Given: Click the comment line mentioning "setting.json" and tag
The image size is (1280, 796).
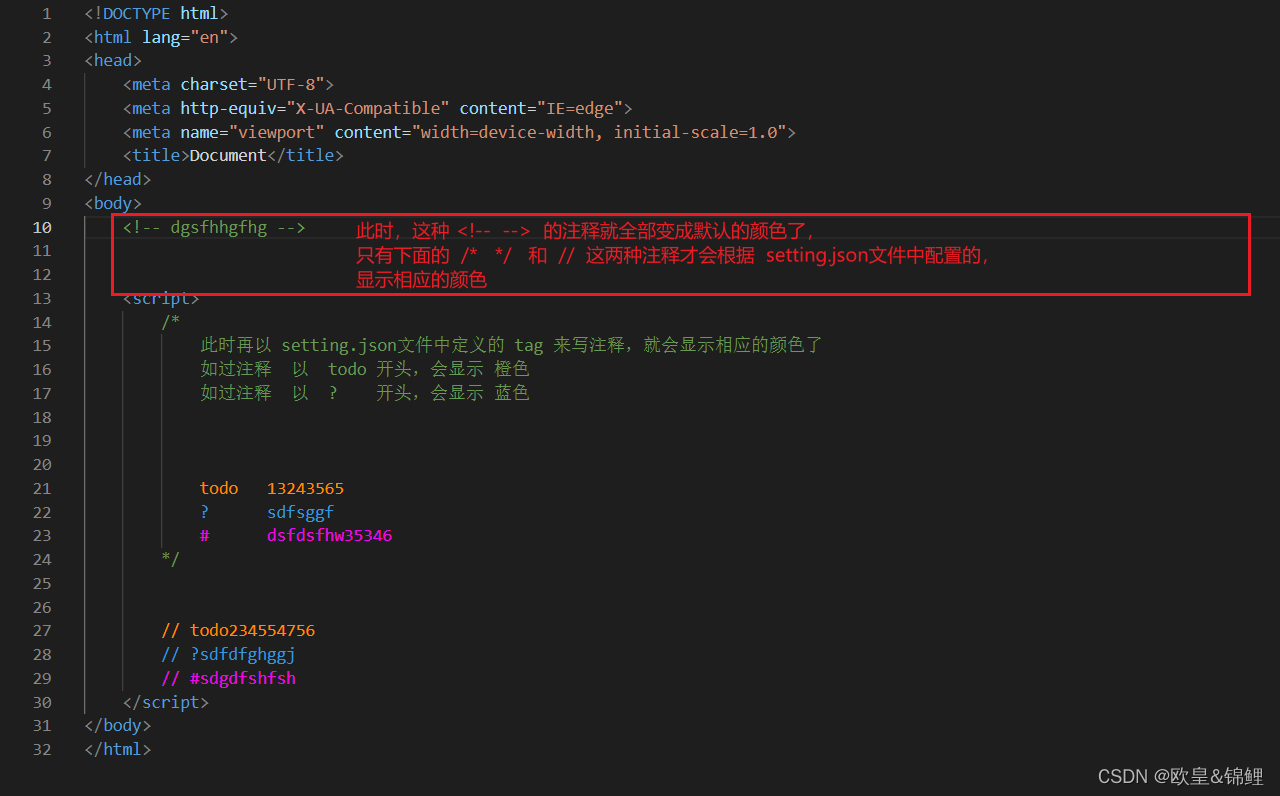Looking at the screenshot, I should pyautogui.click(x=511, y=346).
